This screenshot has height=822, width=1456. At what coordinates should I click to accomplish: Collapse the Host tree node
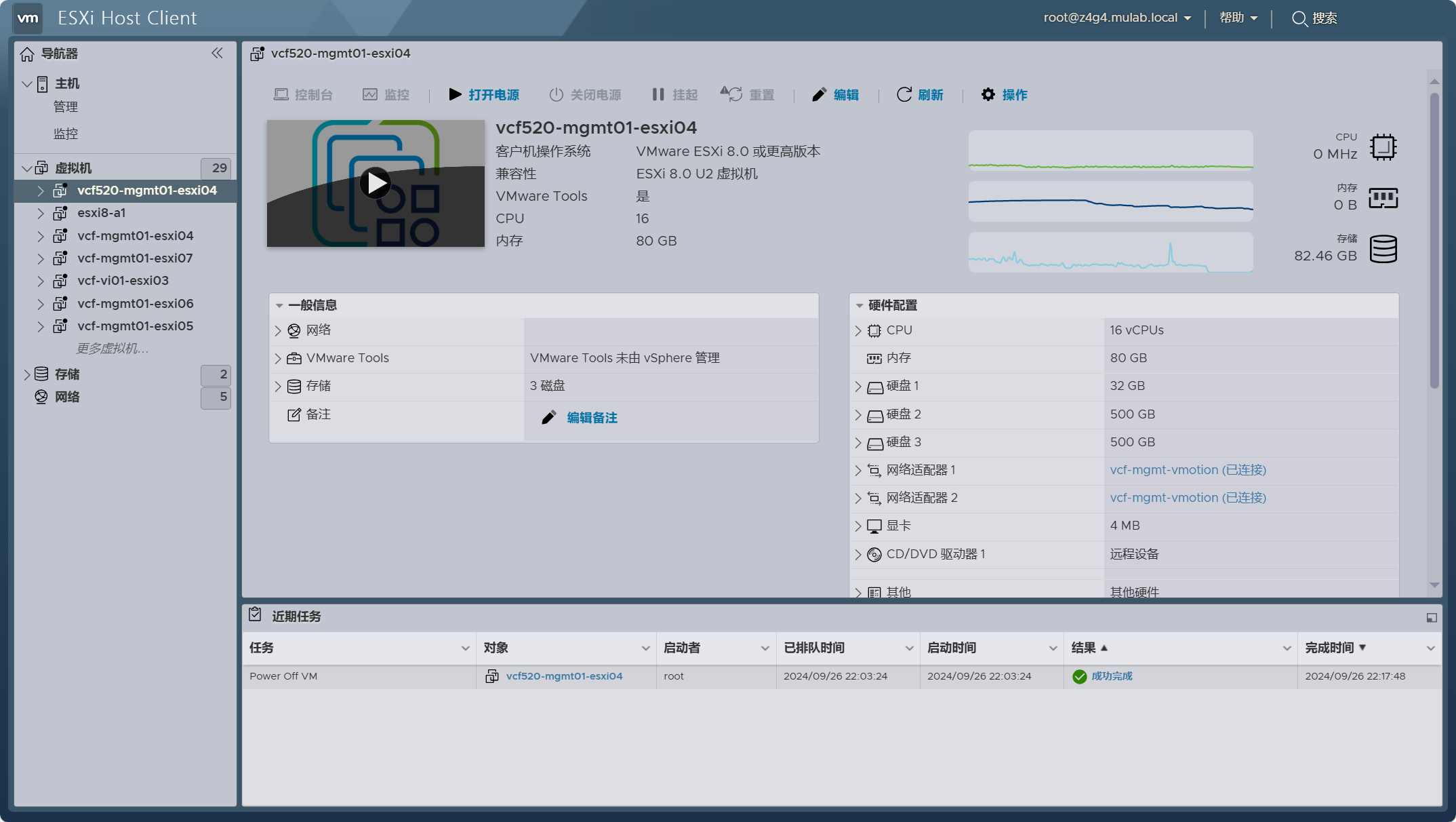[x=27, y=83]
